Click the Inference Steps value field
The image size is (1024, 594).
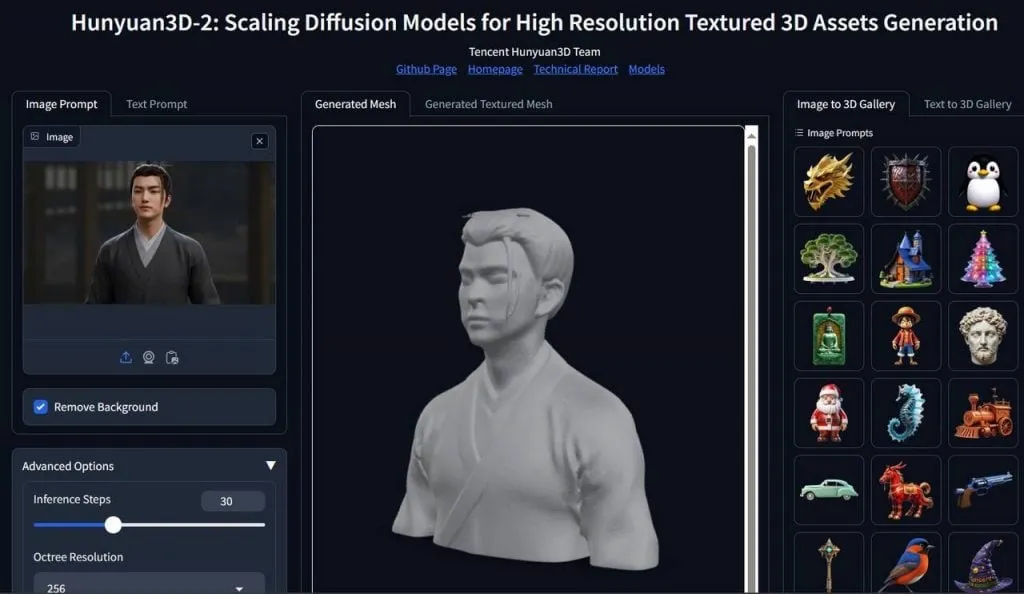(233, 500)
